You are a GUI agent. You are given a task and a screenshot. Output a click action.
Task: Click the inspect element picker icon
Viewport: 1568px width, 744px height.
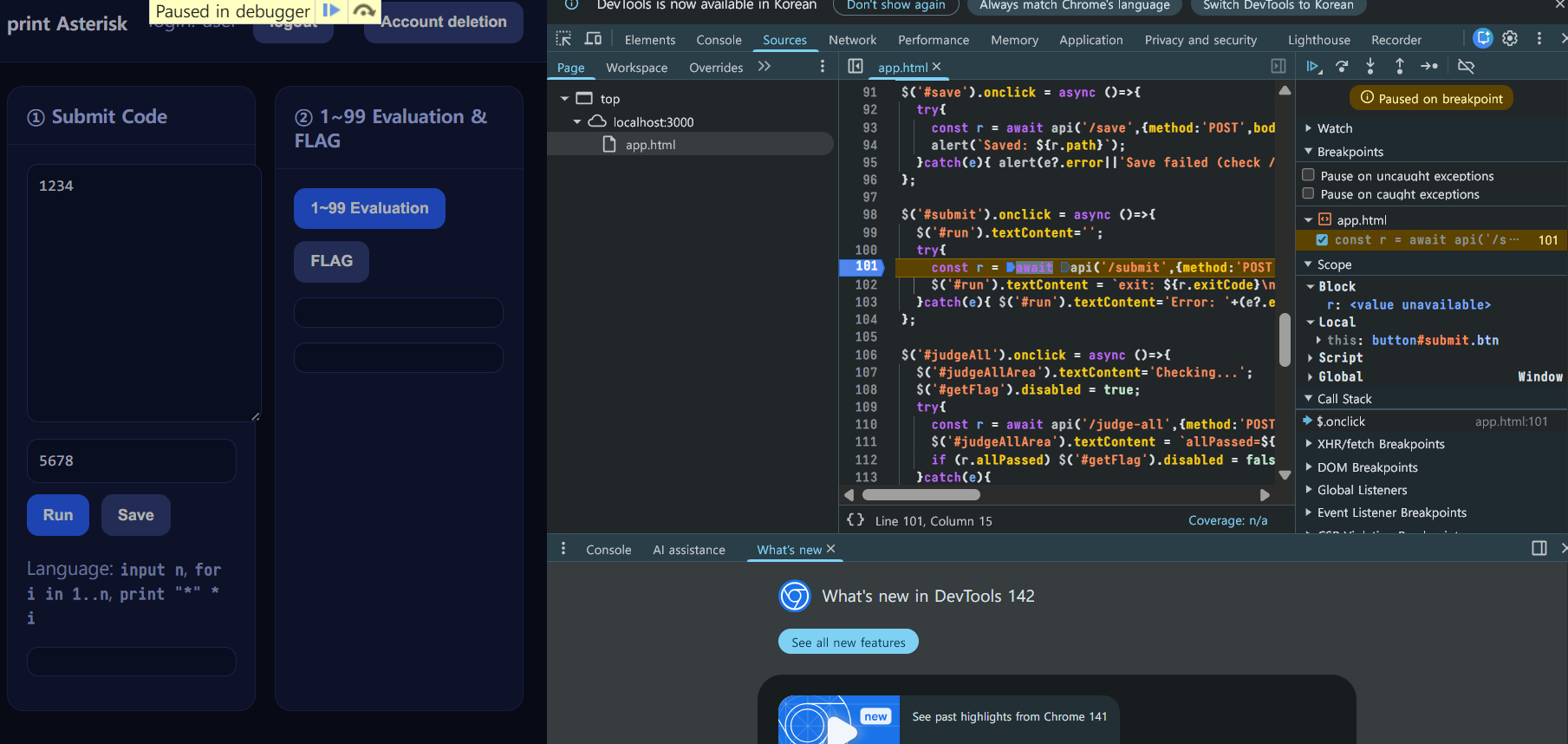[563, 39]
